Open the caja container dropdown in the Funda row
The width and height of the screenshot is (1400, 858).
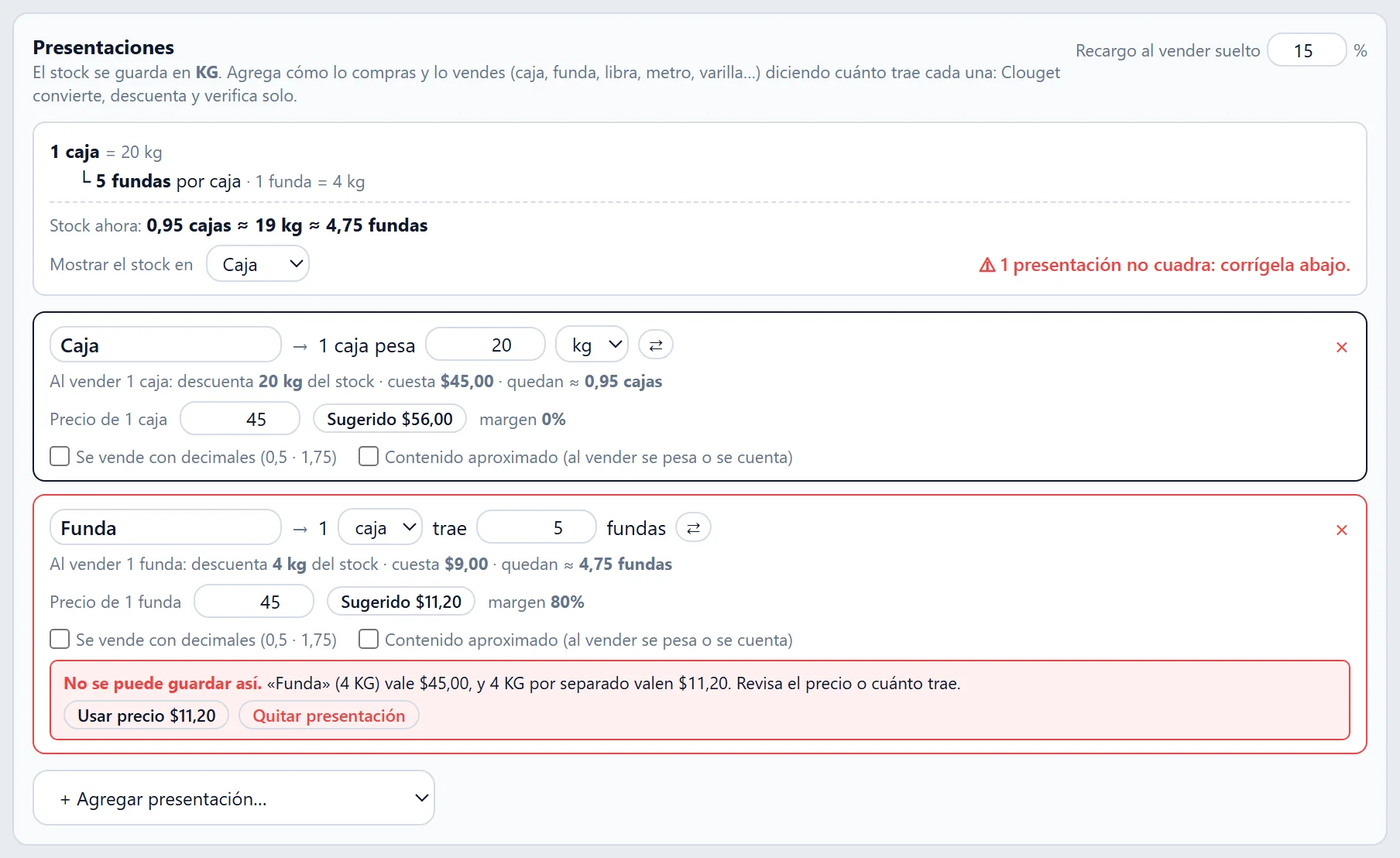coord(380,528)
